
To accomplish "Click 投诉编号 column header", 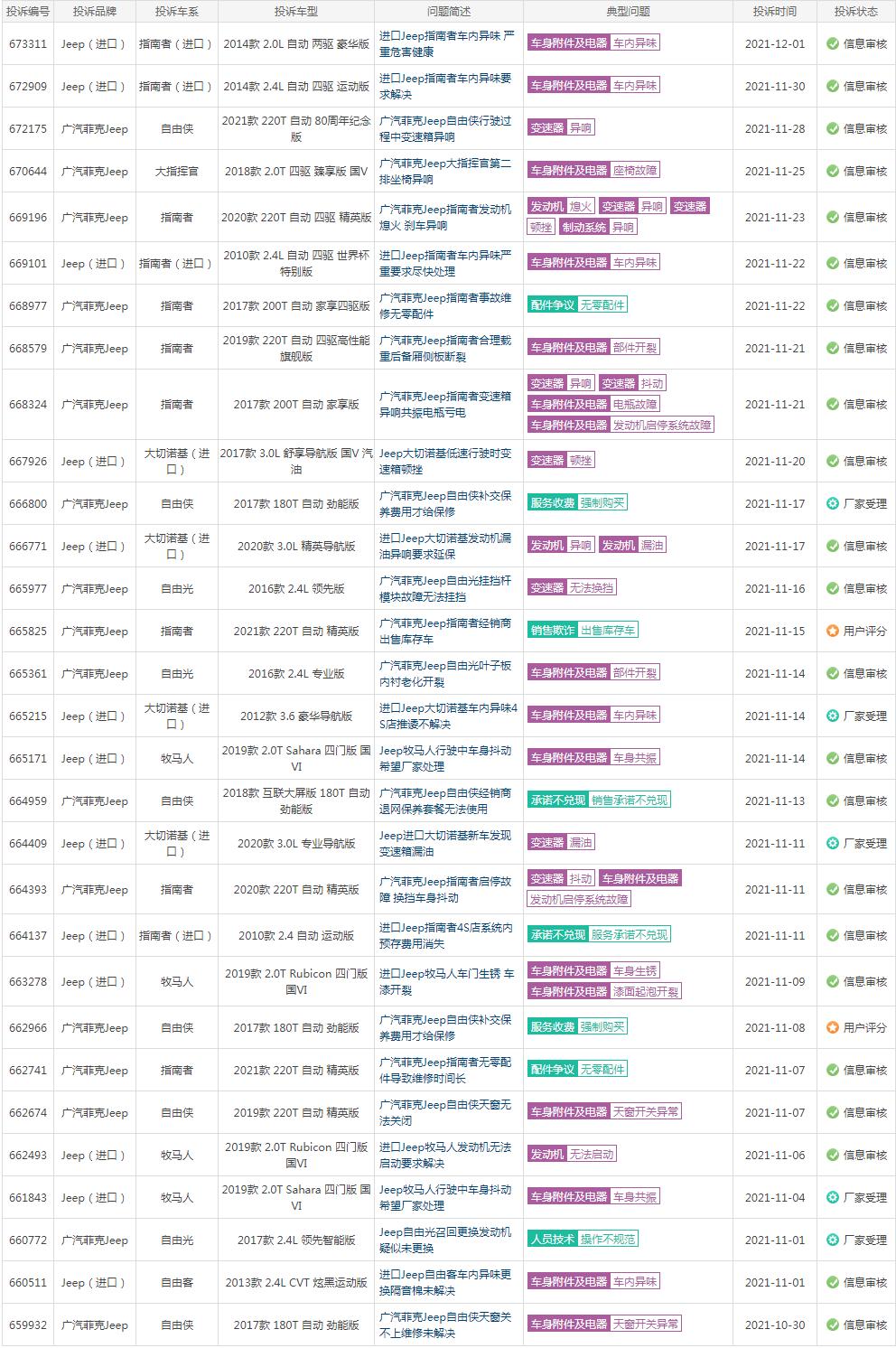I will click(28, 12).
